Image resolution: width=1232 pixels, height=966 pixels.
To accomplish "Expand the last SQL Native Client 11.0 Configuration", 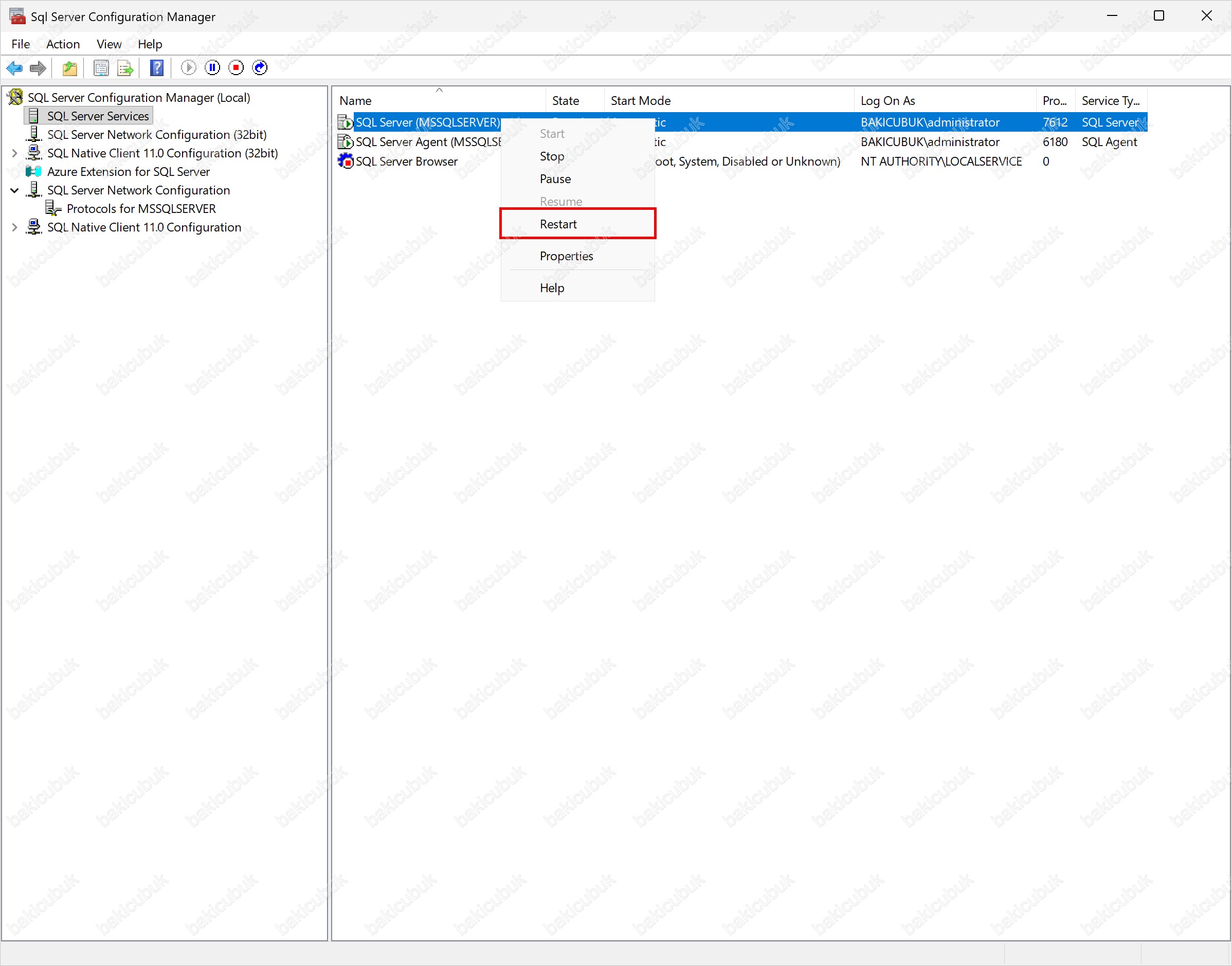I will tap(15, 227).
